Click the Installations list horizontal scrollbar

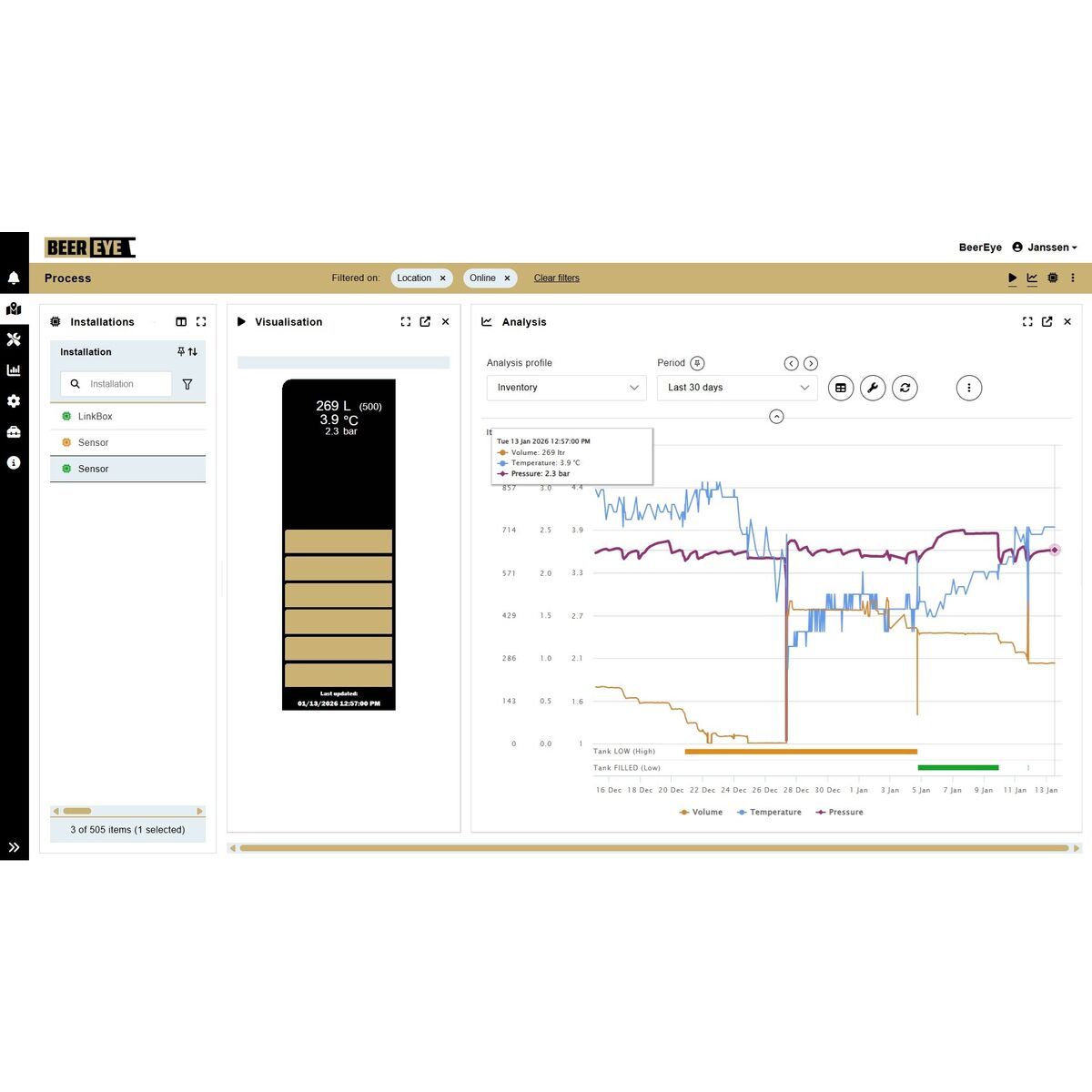[x=127, y=811]
